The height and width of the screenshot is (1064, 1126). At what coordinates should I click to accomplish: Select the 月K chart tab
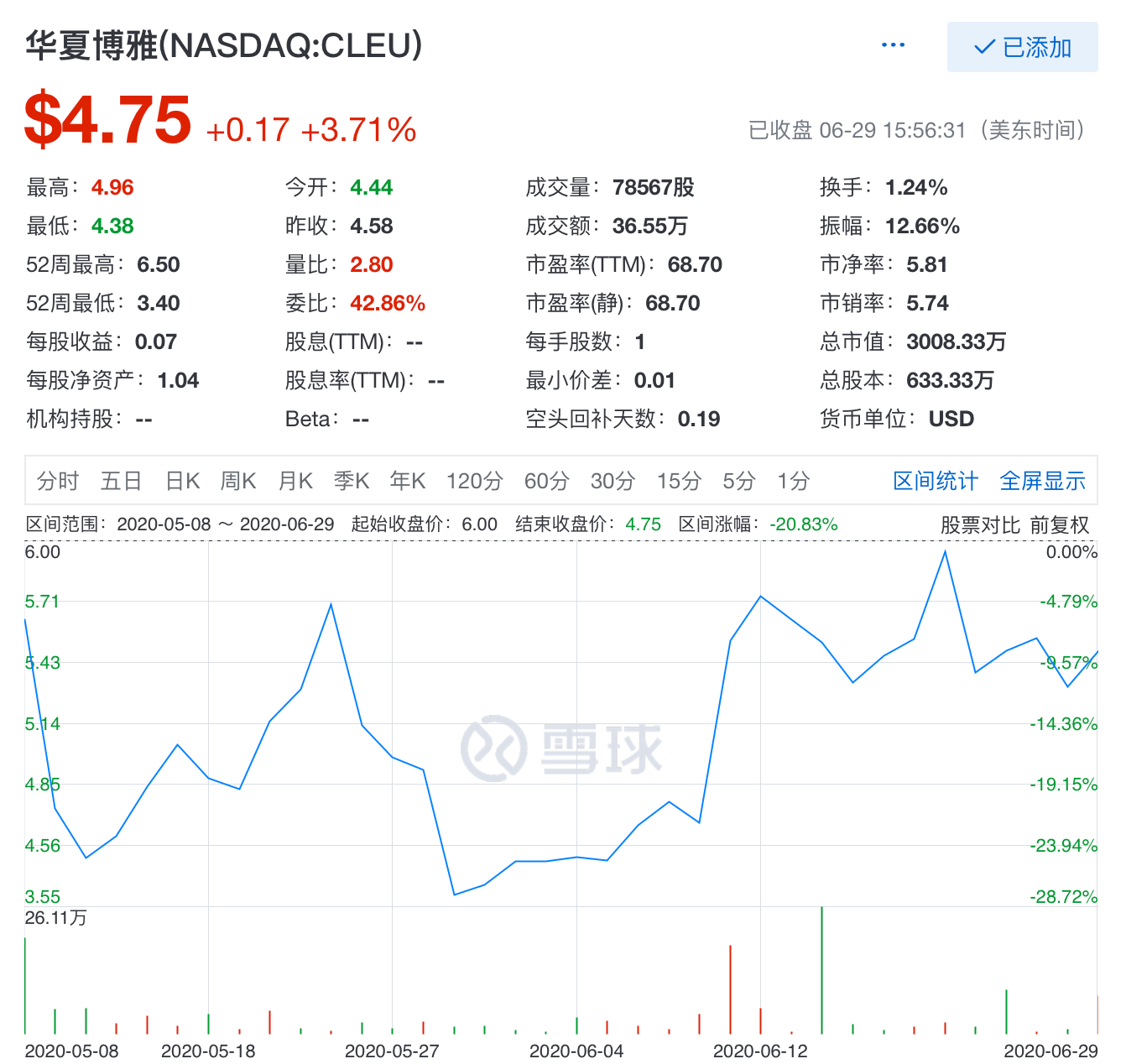pyautogui.click(x=295, y=481)
